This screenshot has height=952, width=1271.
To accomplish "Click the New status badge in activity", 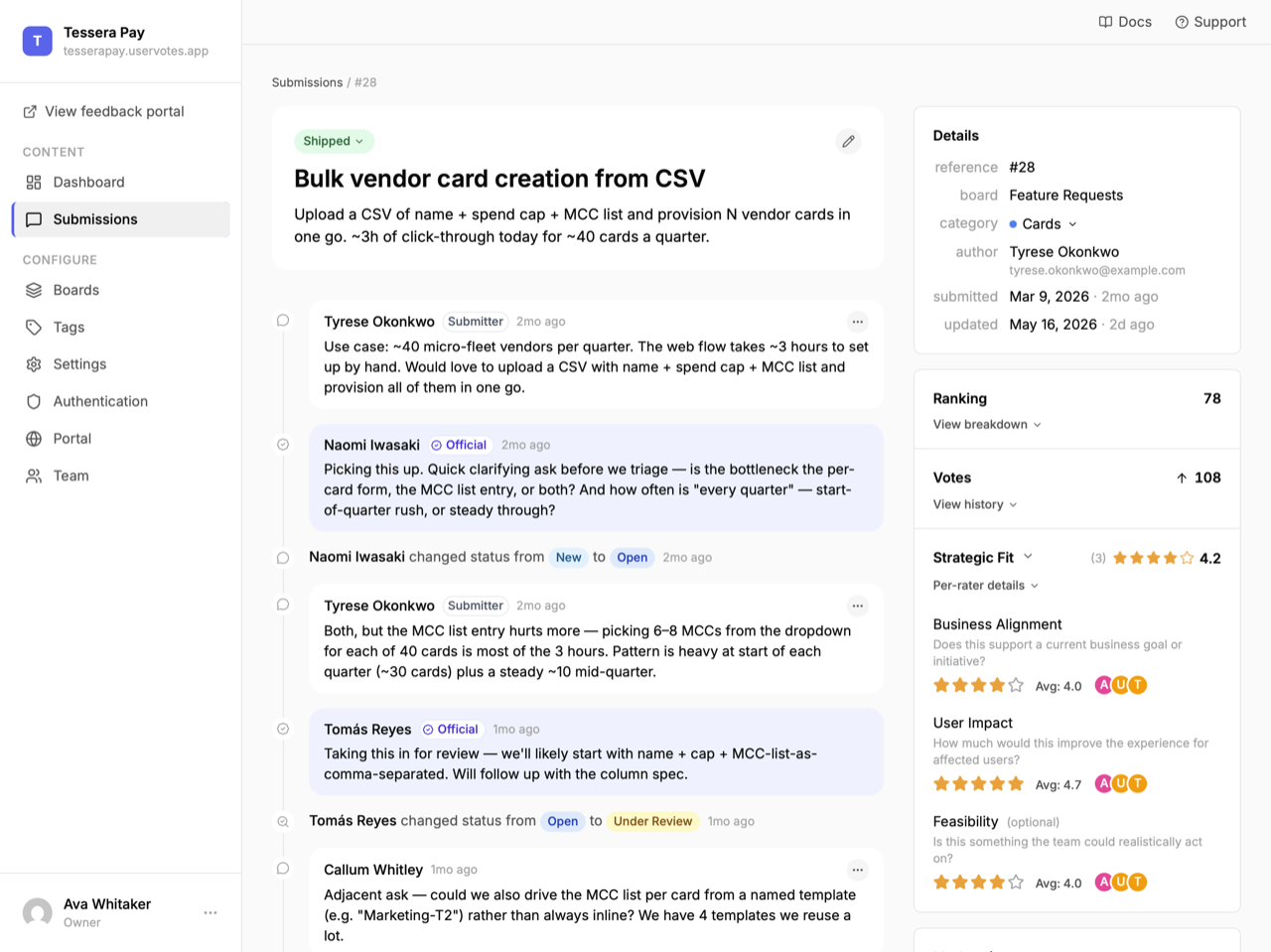I will pos(569,558).
